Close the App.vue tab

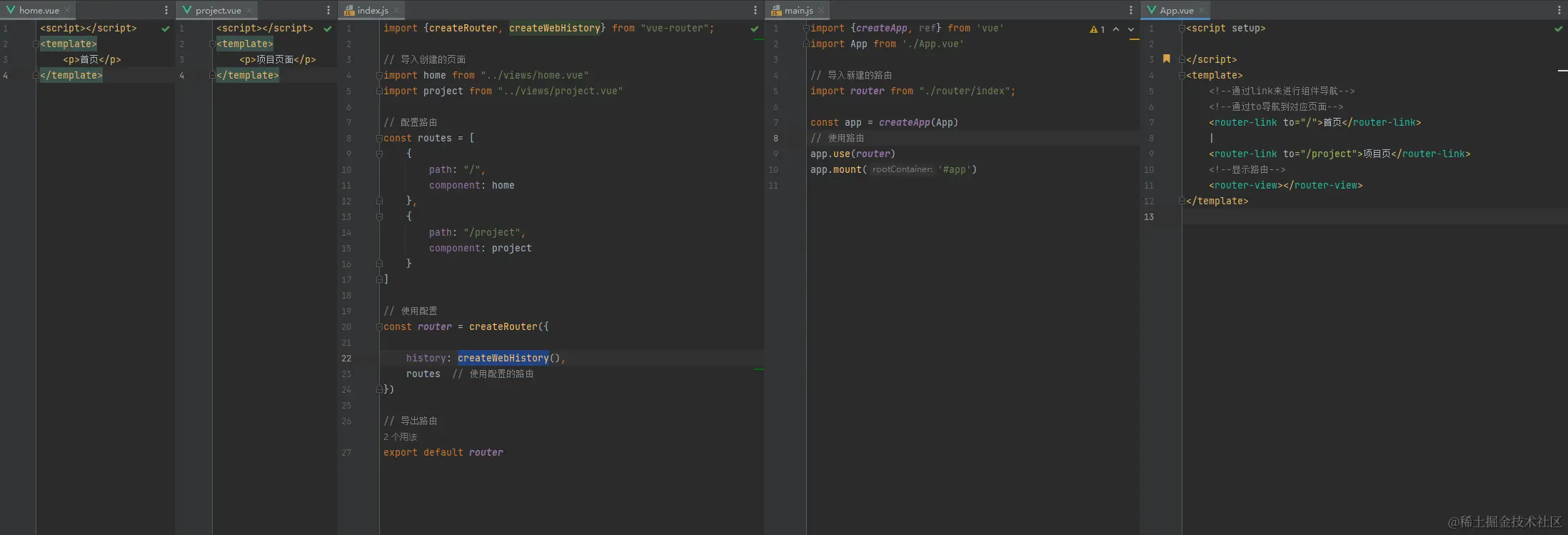[1202, 10]
